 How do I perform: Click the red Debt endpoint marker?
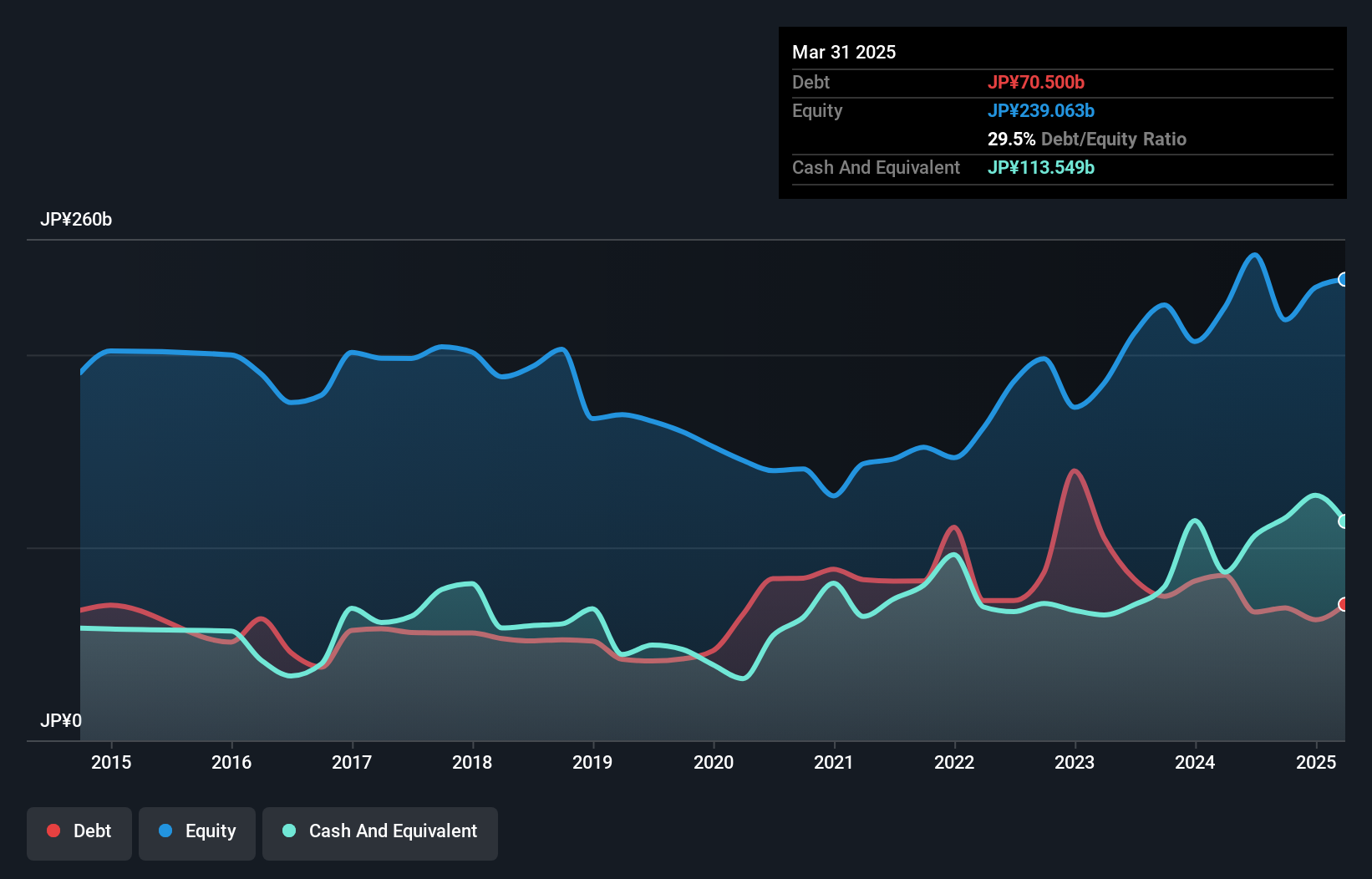[1343, 604]
